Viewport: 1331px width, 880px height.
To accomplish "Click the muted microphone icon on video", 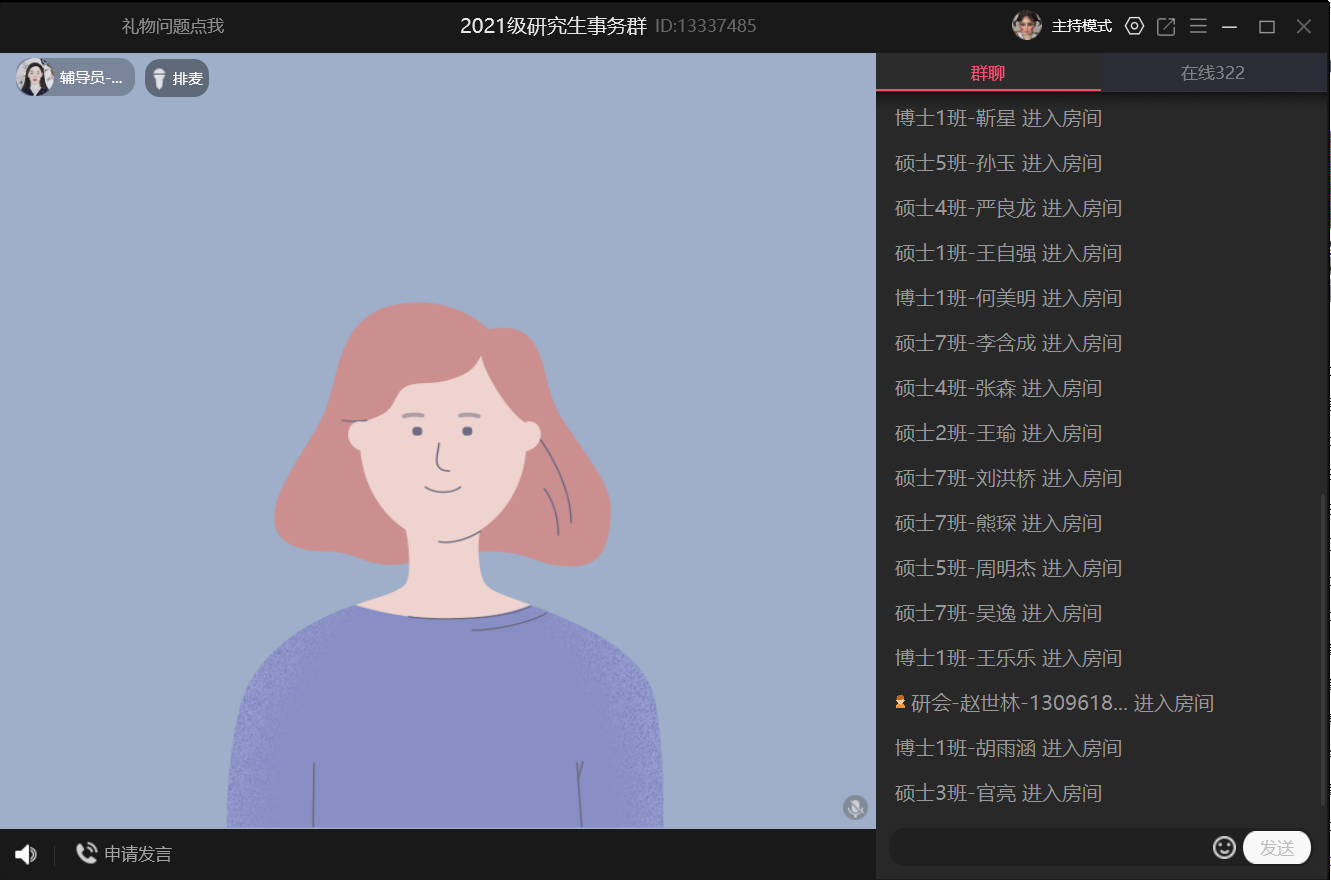I will 855,807.
